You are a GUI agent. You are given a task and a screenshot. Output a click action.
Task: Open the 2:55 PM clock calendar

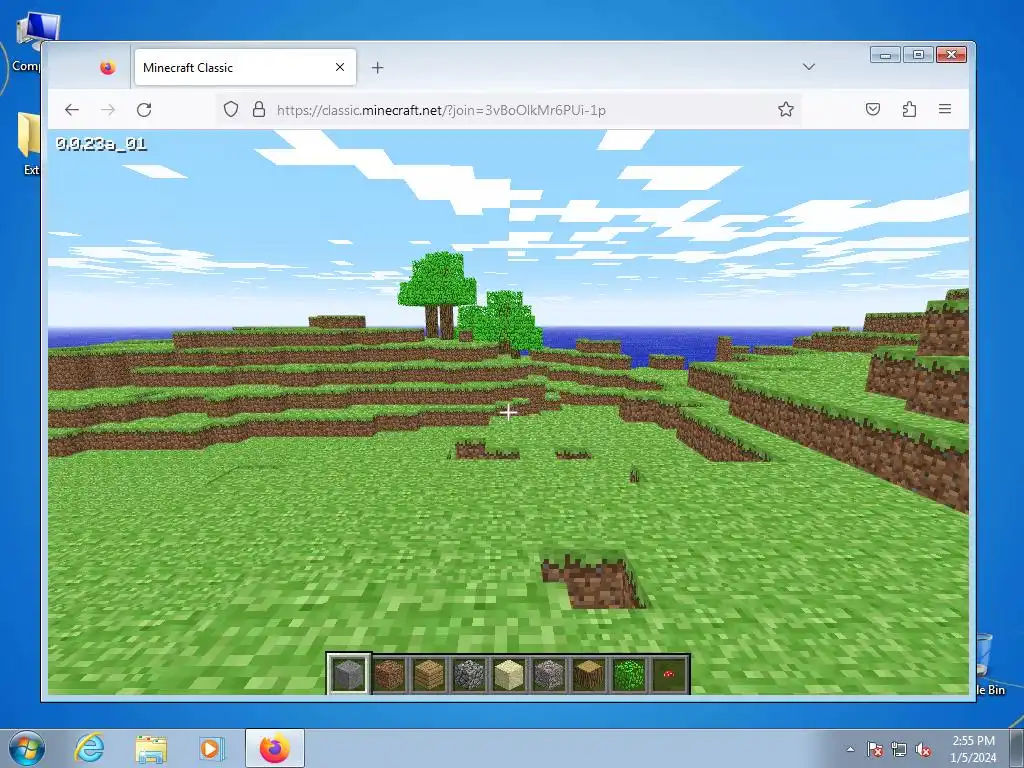(x=973, y=749)
